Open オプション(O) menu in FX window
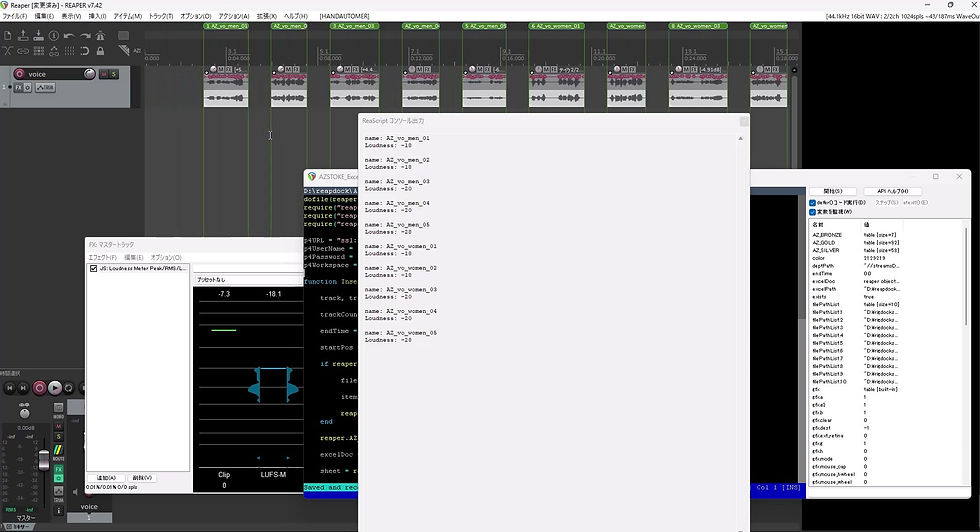Viewport: 980px width, 532px height. (166, 257)
